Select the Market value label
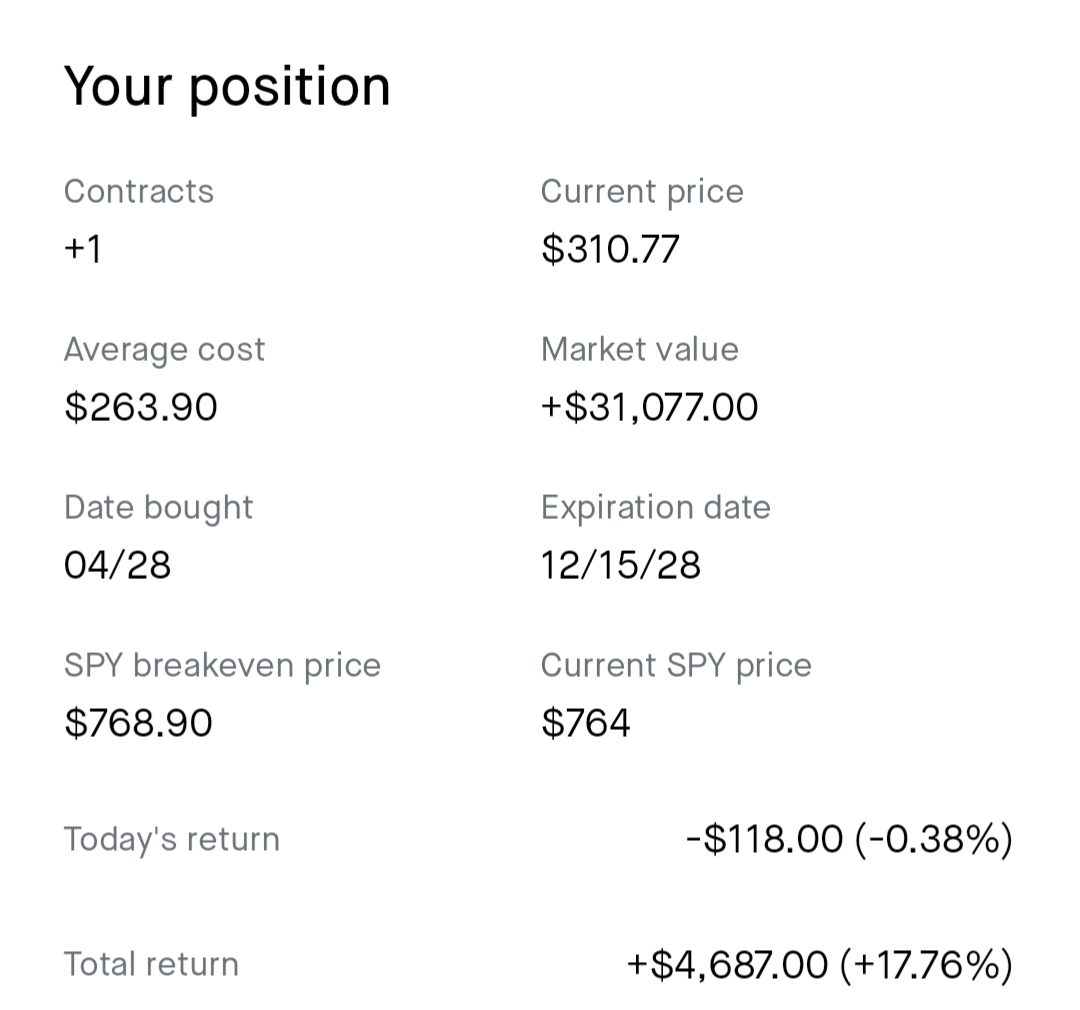This screenshot has height=1010, width=1080. pyautogui.click(x=639, y=349)
